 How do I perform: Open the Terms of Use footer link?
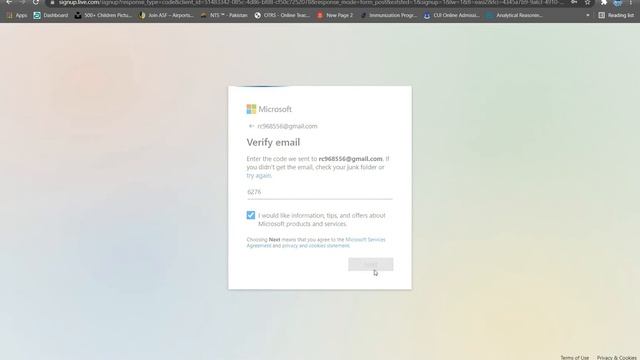click(574, 358)
